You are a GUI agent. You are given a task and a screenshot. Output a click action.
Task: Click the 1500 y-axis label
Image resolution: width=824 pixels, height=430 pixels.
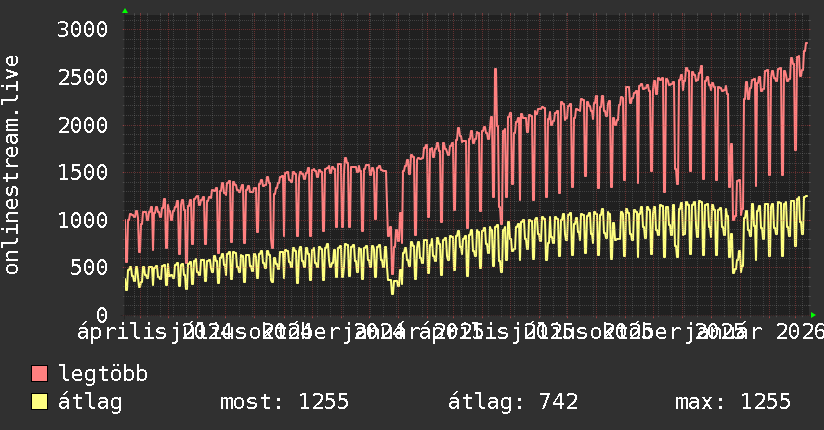(x=83, y=172)
